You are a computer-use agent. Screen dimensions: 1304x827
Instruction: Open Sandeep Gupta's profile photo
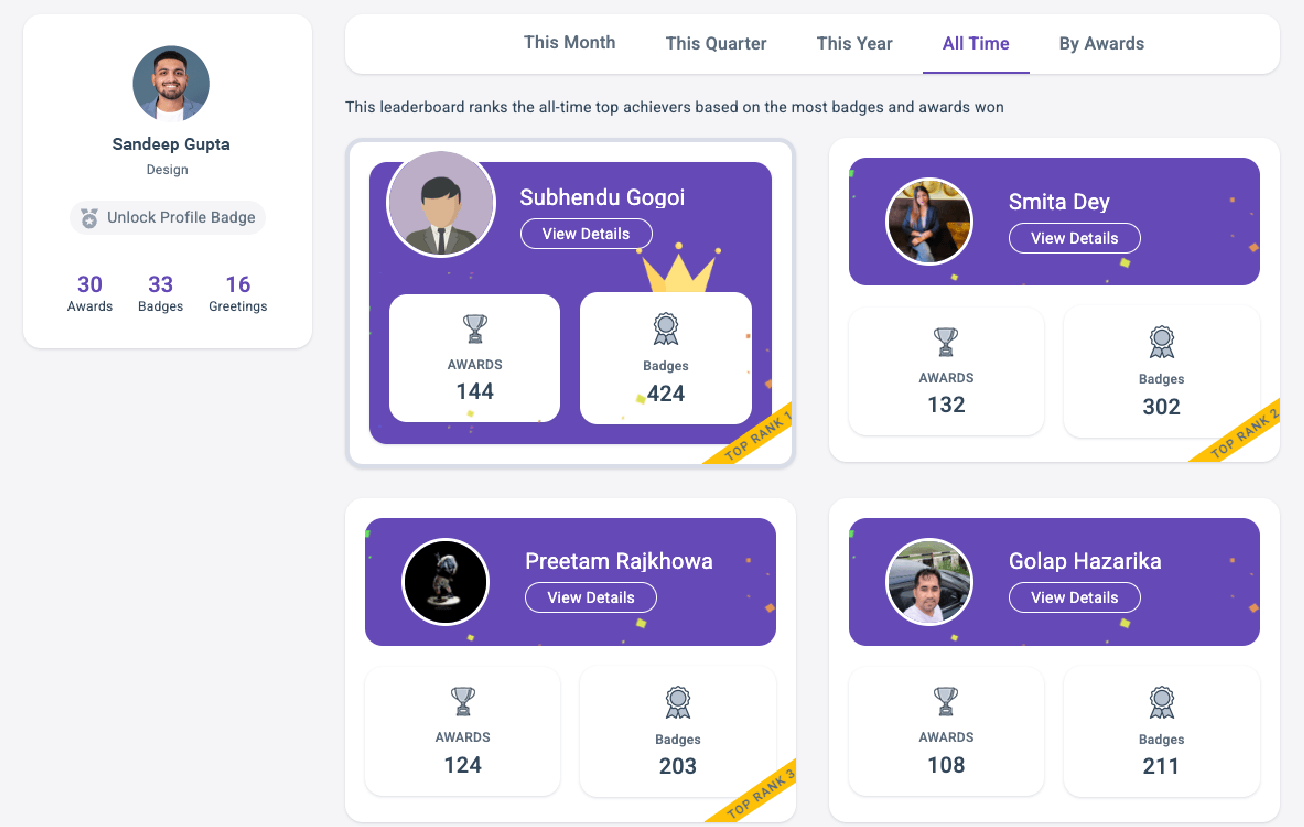tap(171, 84)
